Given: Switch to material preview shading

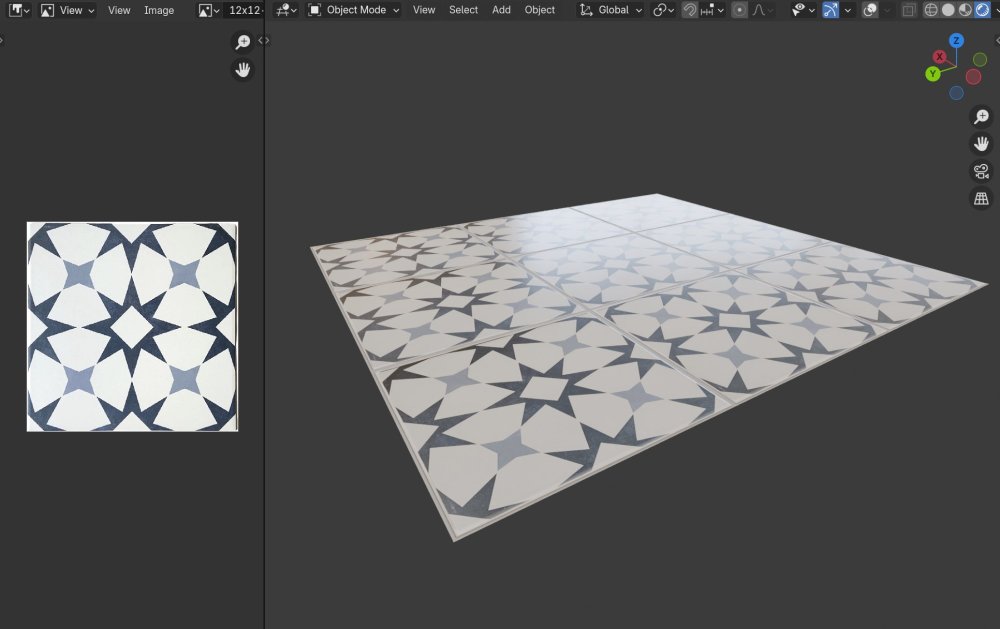Looking at the screenshot, I should 966,10.
